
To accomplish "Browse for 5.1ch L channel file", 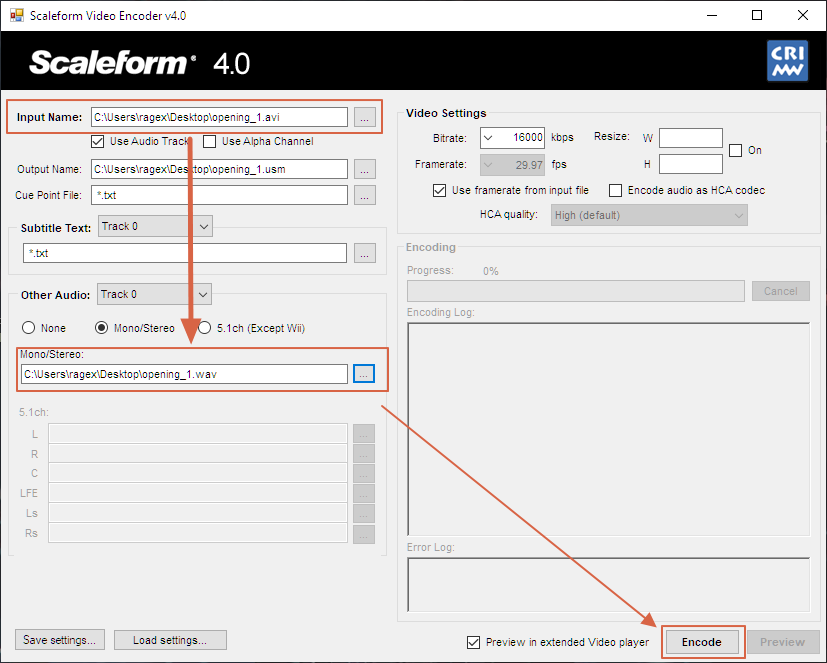I will (363, 434).
